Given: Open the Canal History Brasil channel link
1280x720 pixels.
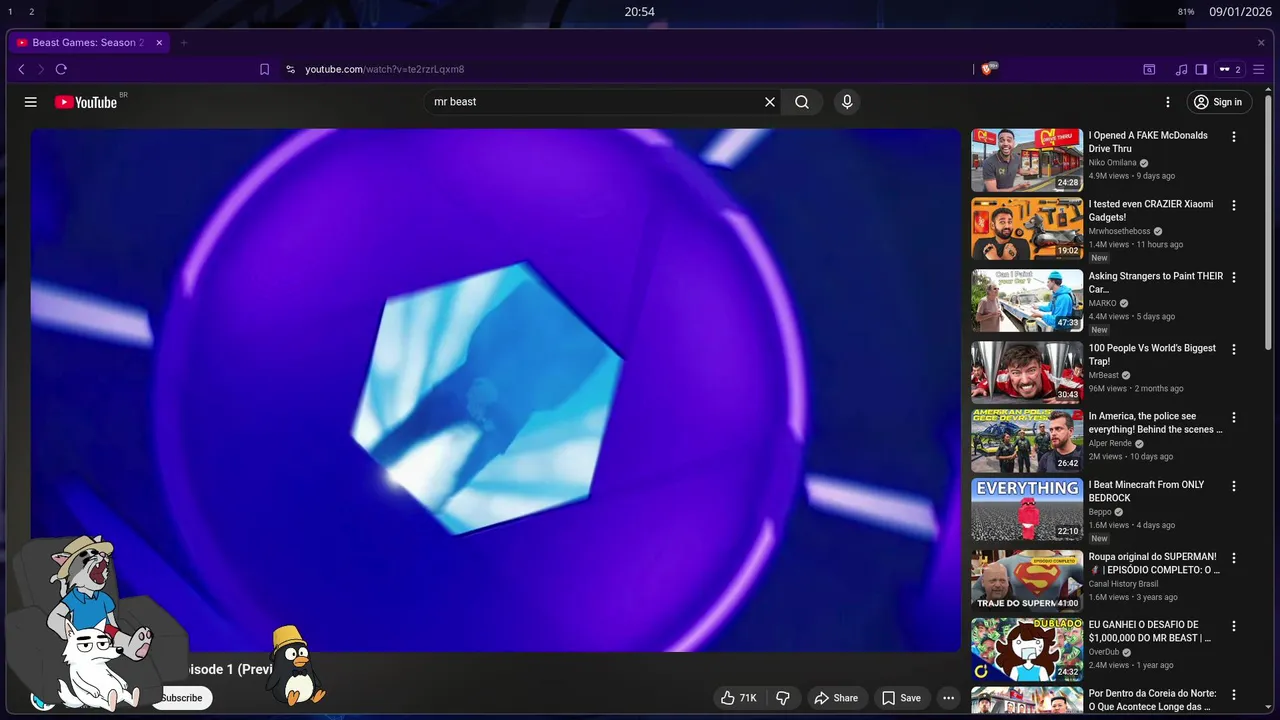Looking at the screenshot, I should pos(1124,584).
